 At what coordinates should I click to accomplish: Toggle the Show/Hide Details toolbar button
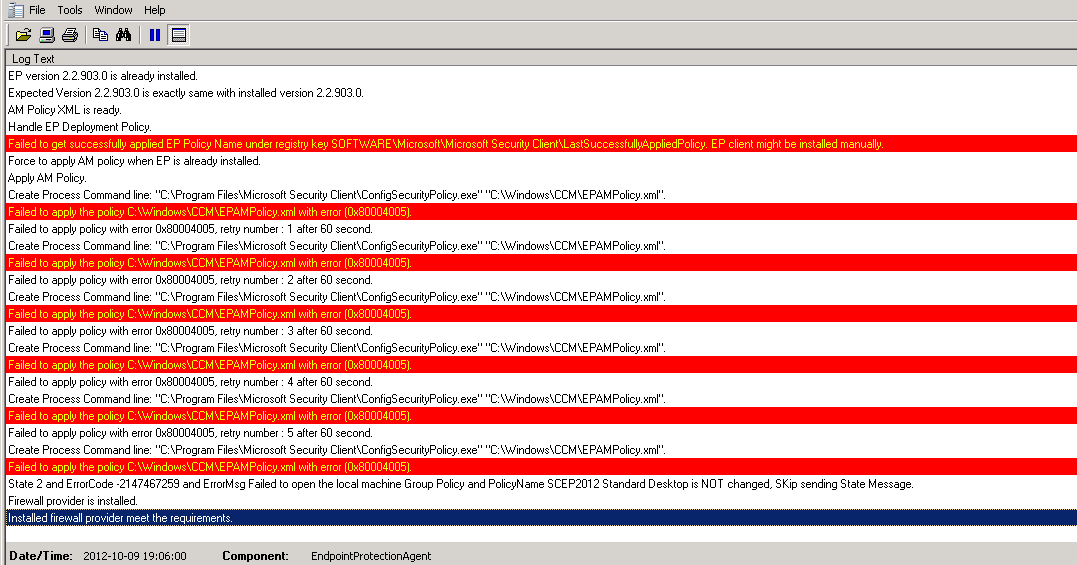pyautogui.click(x=179, y=35)
